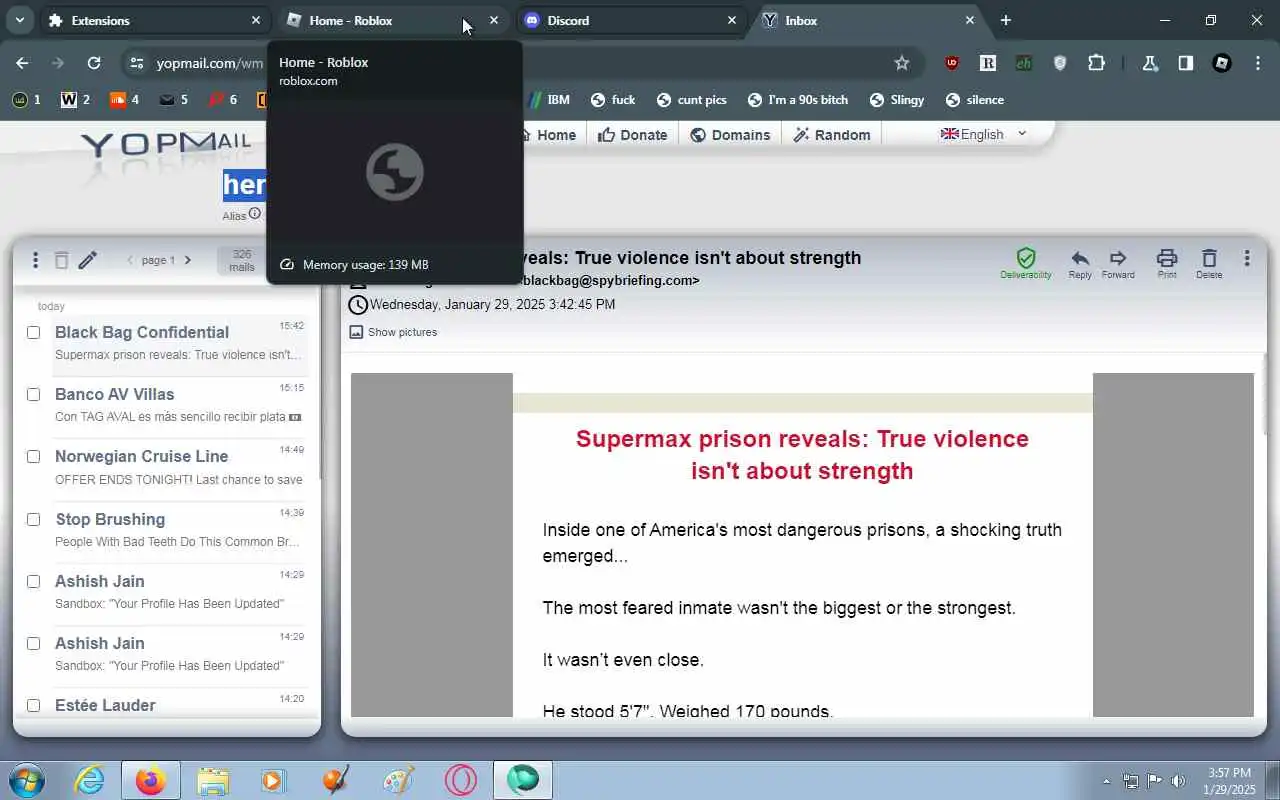
Task: Go back with the browser back arrow
Action: point(22,63)
